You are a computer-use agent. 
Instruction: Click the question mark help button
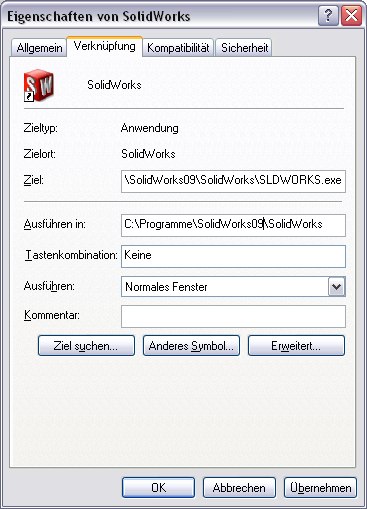click(x=328, y=15)
